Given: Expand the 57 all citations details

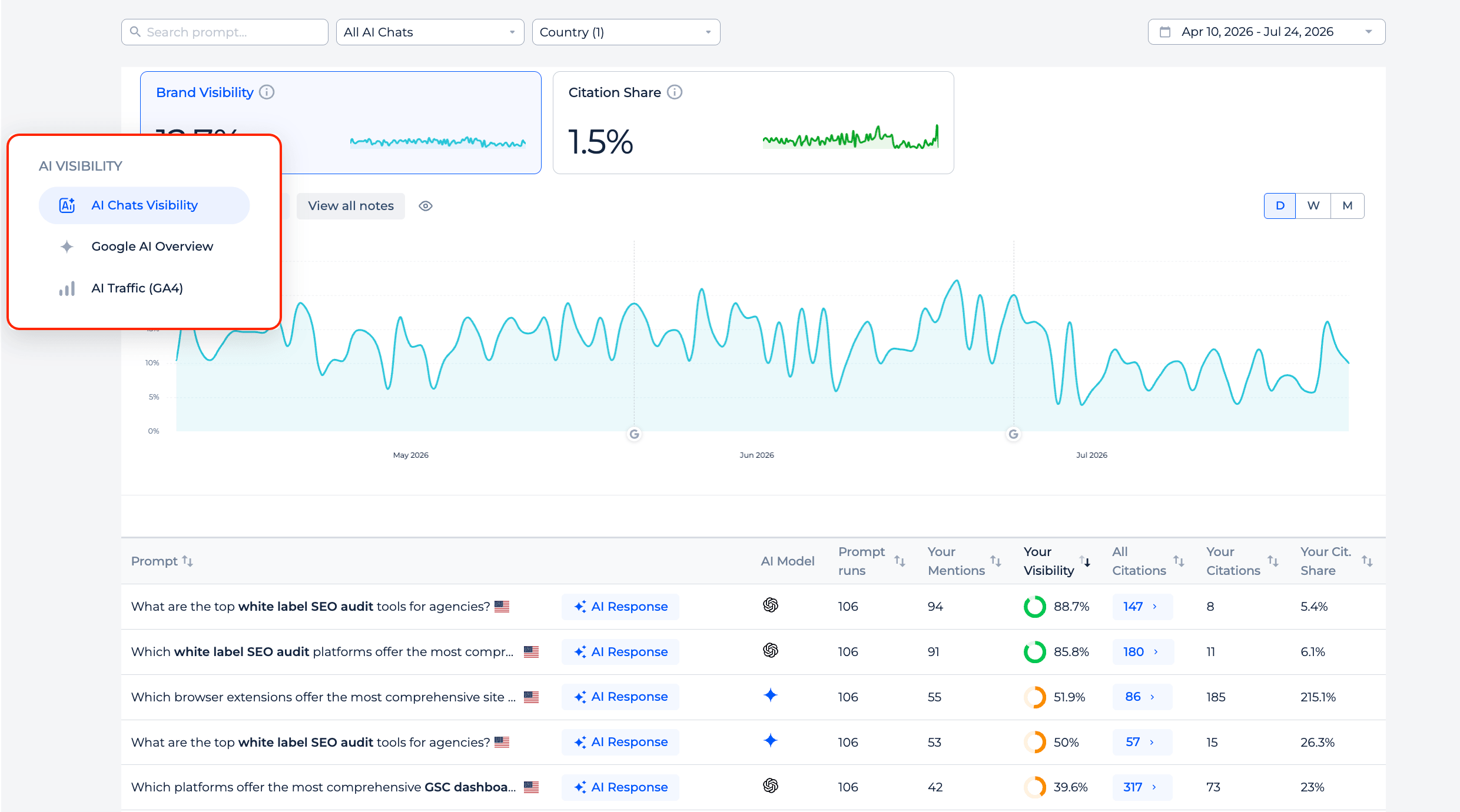Looking at the screenshot, I should (x=1142, y=742).
